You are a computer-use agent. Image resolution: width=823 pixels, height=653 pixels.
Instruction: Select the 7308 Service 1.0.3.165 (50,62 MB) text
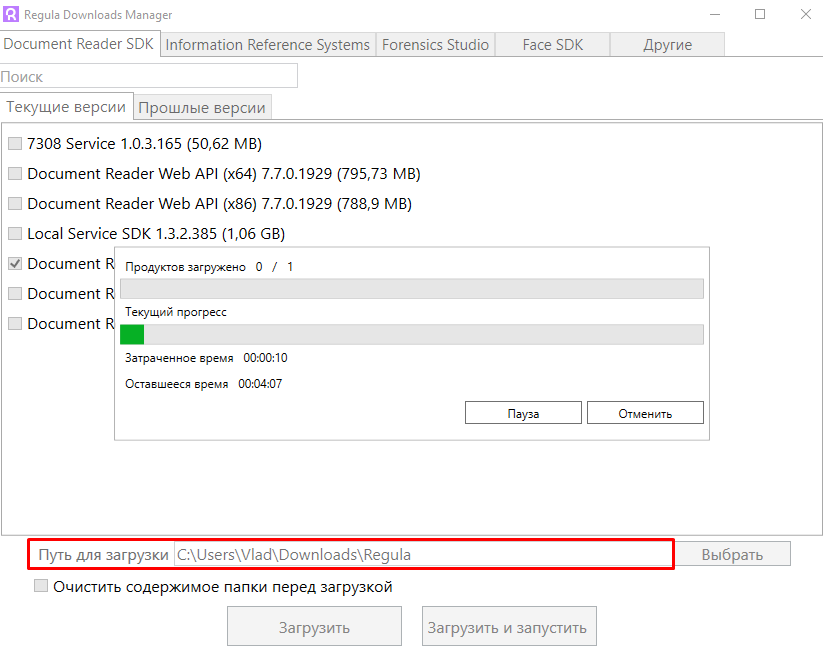coord(144,143)
